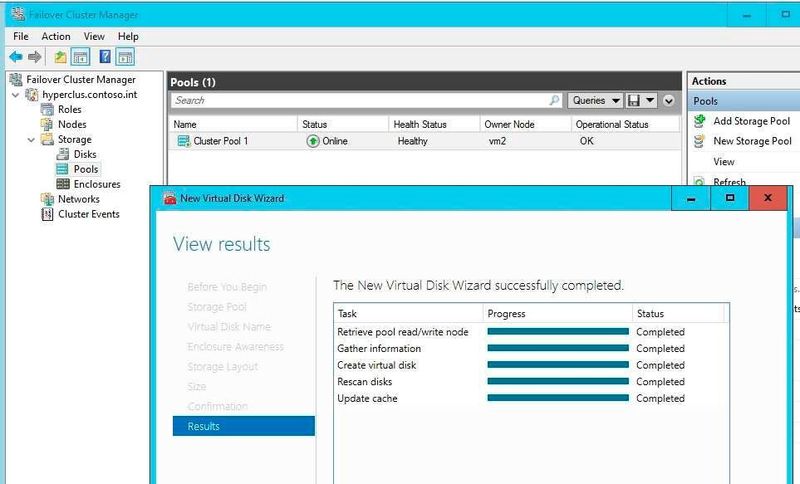Open the File menu

pyautogui.click(x=21, y=36)
